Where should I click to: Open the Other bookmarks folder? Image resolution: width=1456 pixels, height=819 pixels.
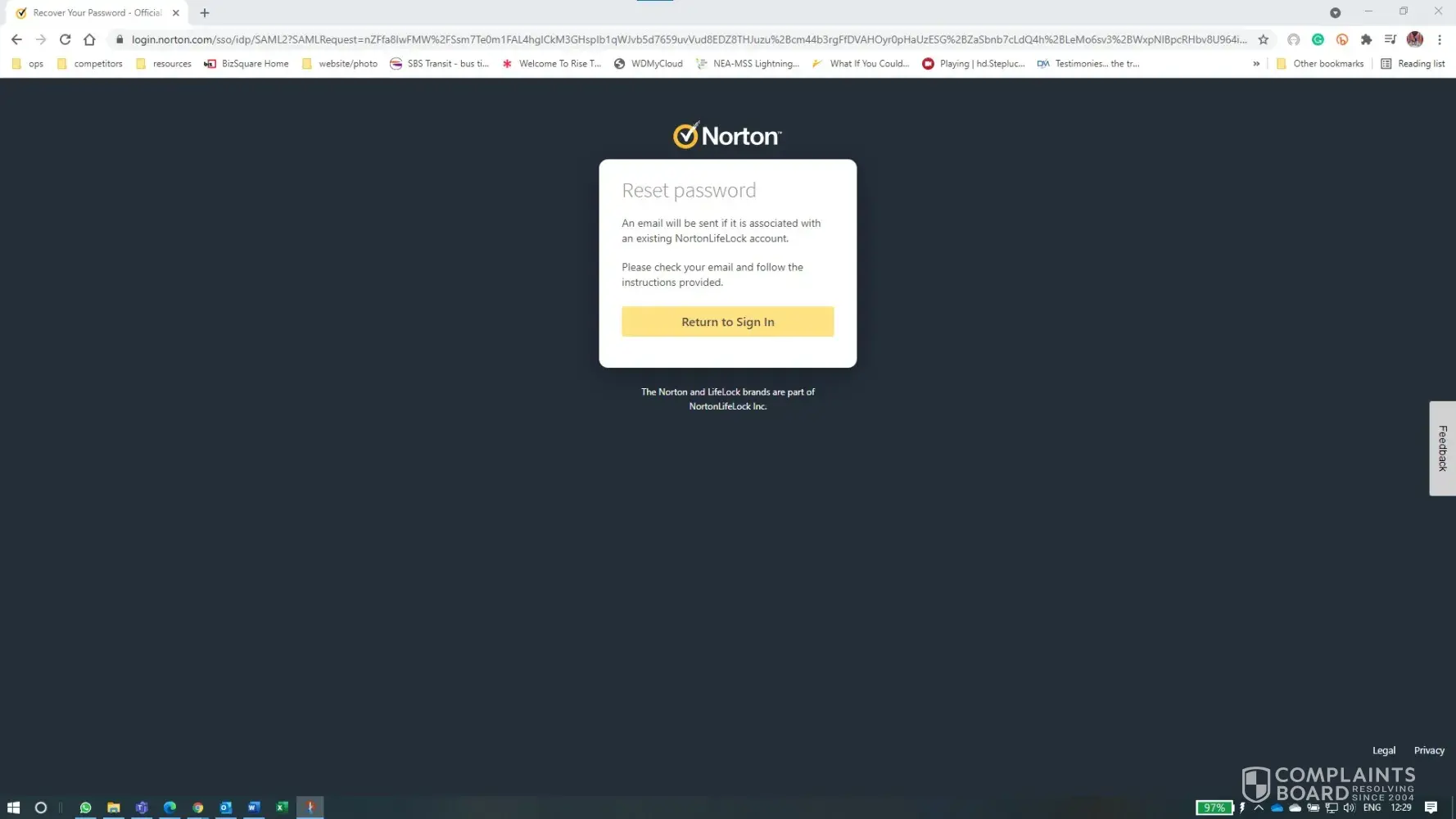click(x=1320, y=63)
